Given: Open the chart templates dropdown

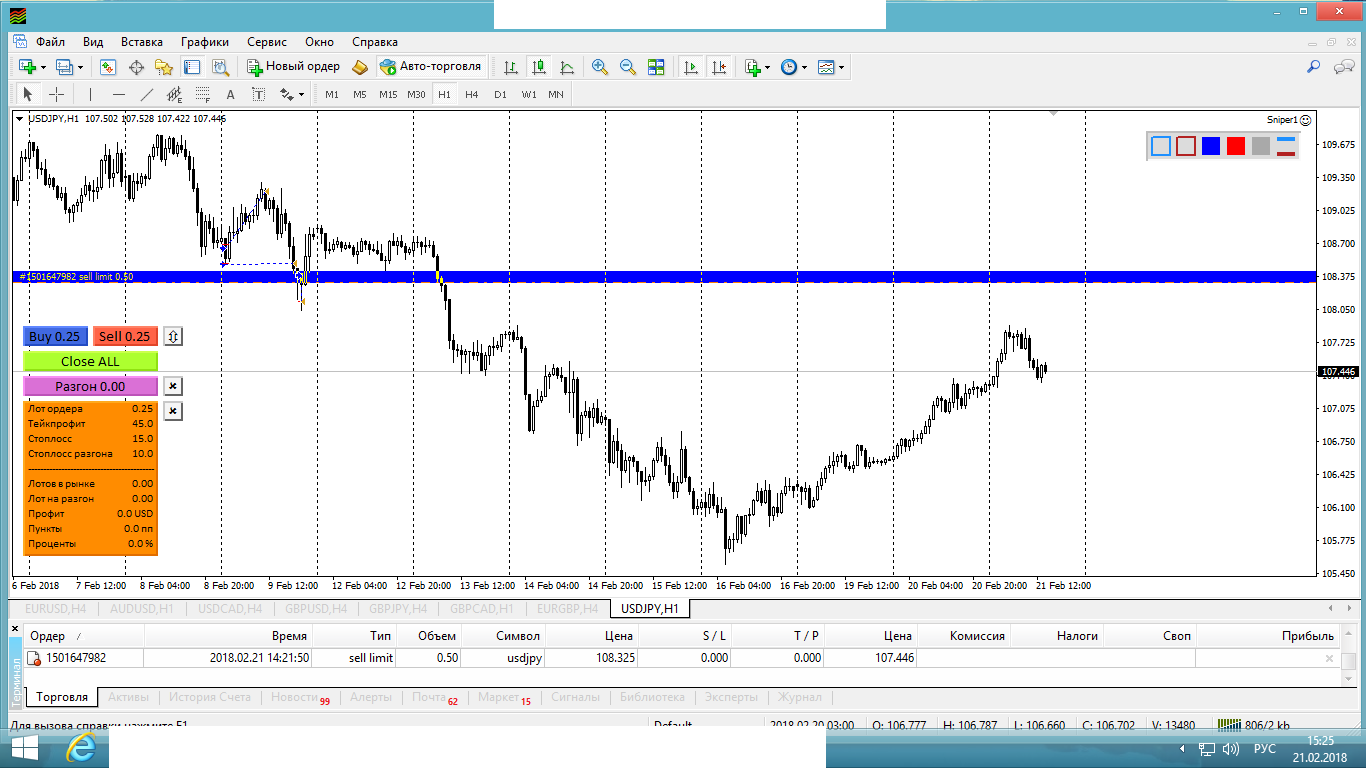Looking at the screenshot, I should [830, 67].
